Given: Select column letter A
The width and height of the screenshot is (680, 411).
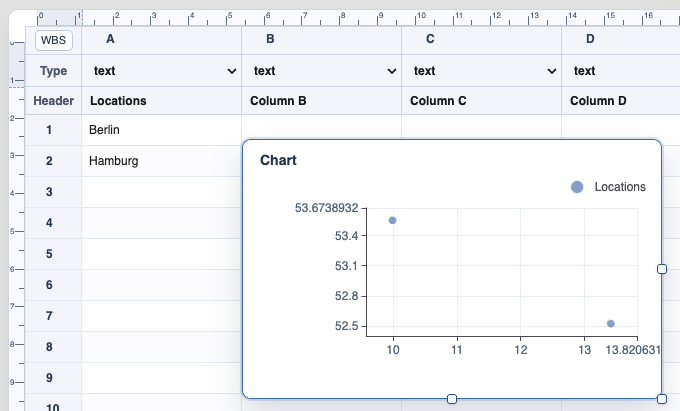Looking at the screenshot, I should point(110,39).
